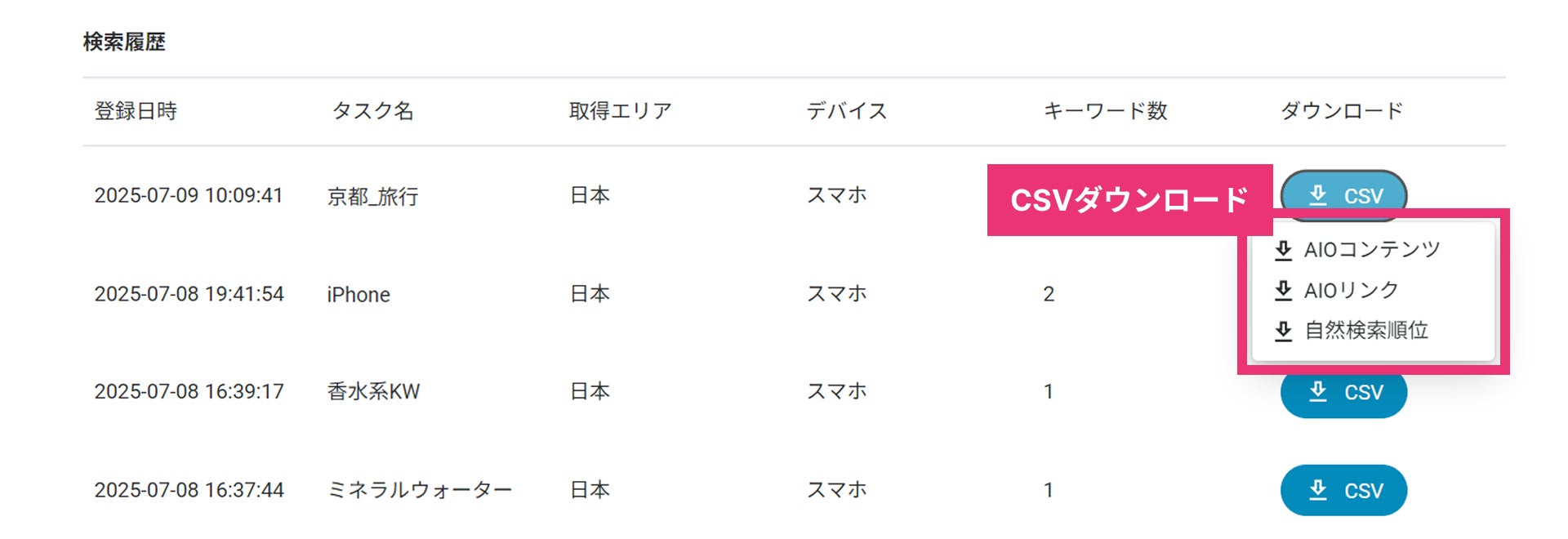Click download arrow icon in 香水系KW CSV button
The width and height of the screenshot is (1568, 539).
1318,392
